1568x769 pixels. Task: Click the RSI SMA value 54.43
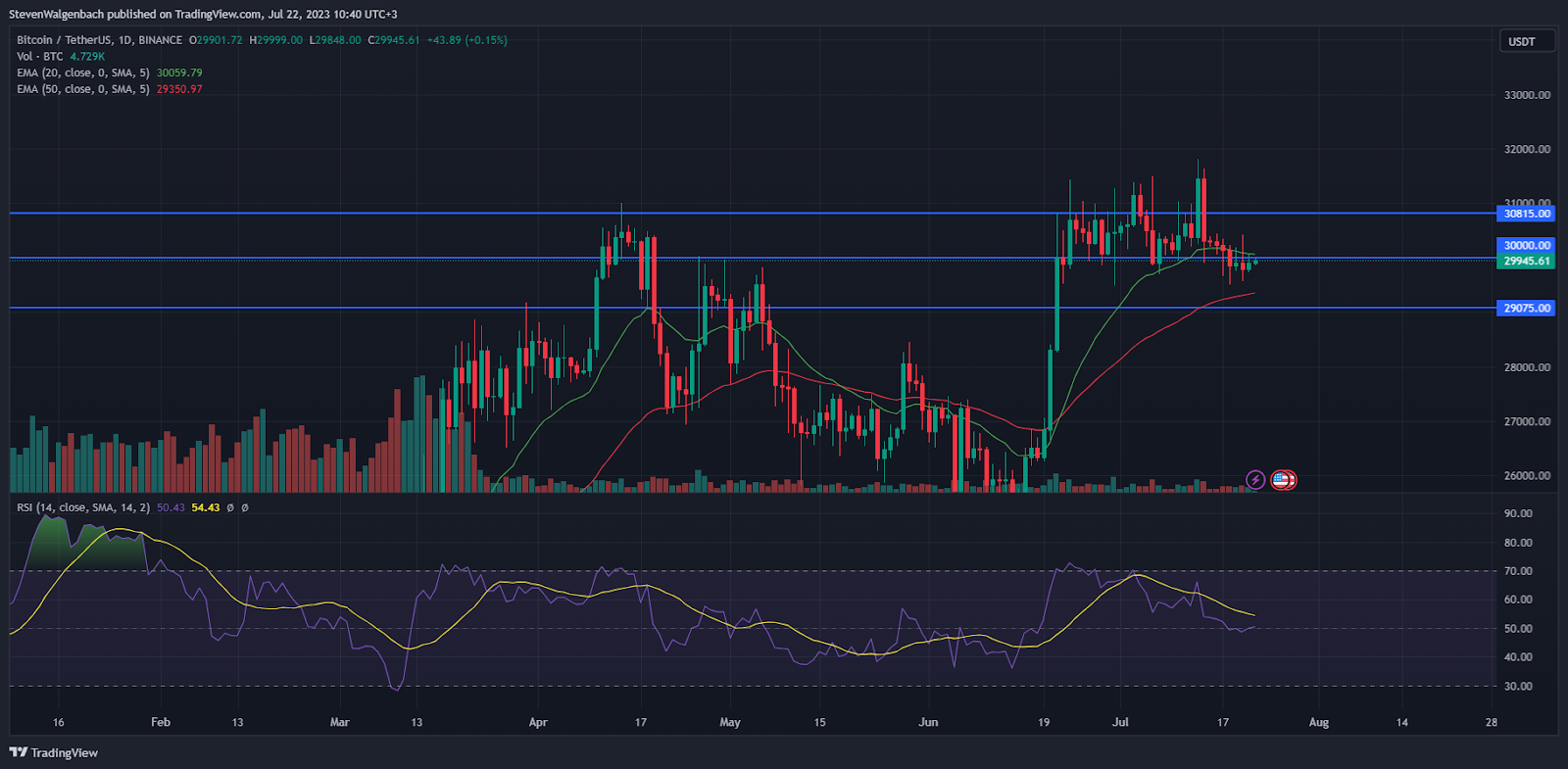(x=206, y=507)
